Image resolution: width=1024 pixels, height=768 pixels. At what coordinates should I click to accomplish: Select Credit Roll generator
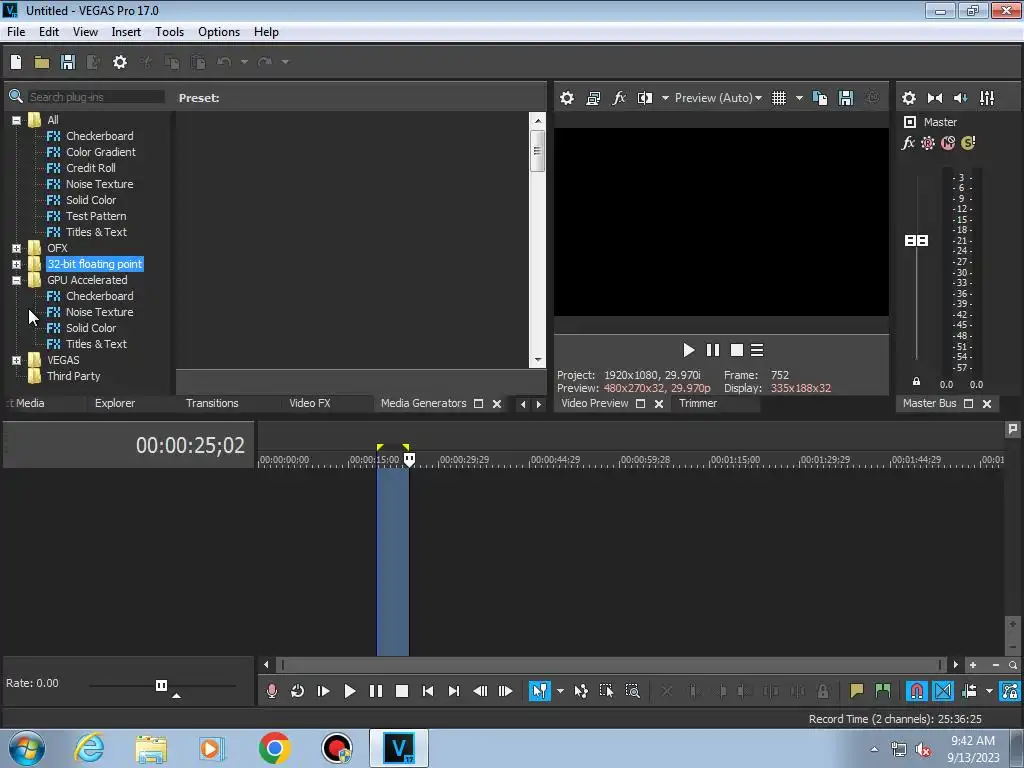coord(91,168)
